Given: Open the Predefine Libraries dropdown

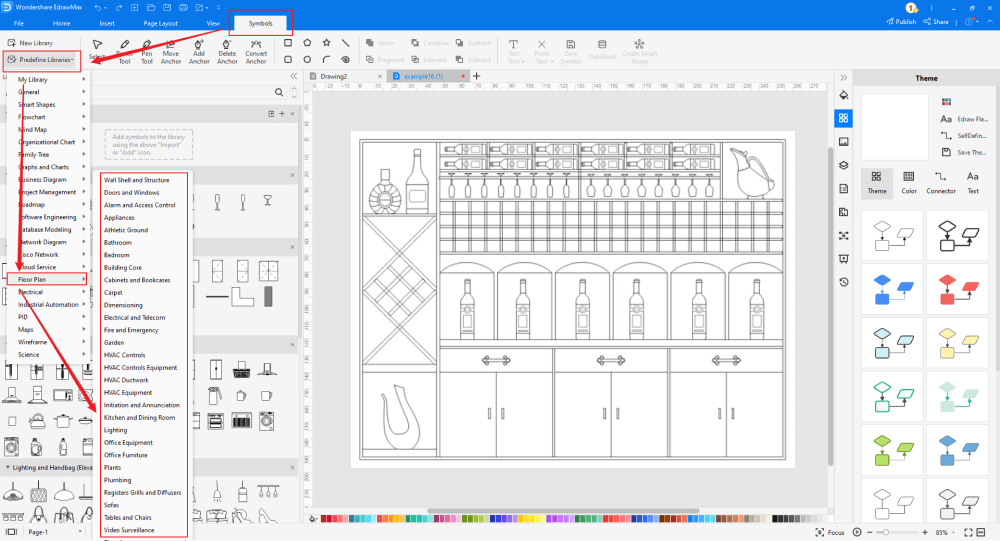Looking at the screenshot, I should pyautogui.click(x=44, y=60).
